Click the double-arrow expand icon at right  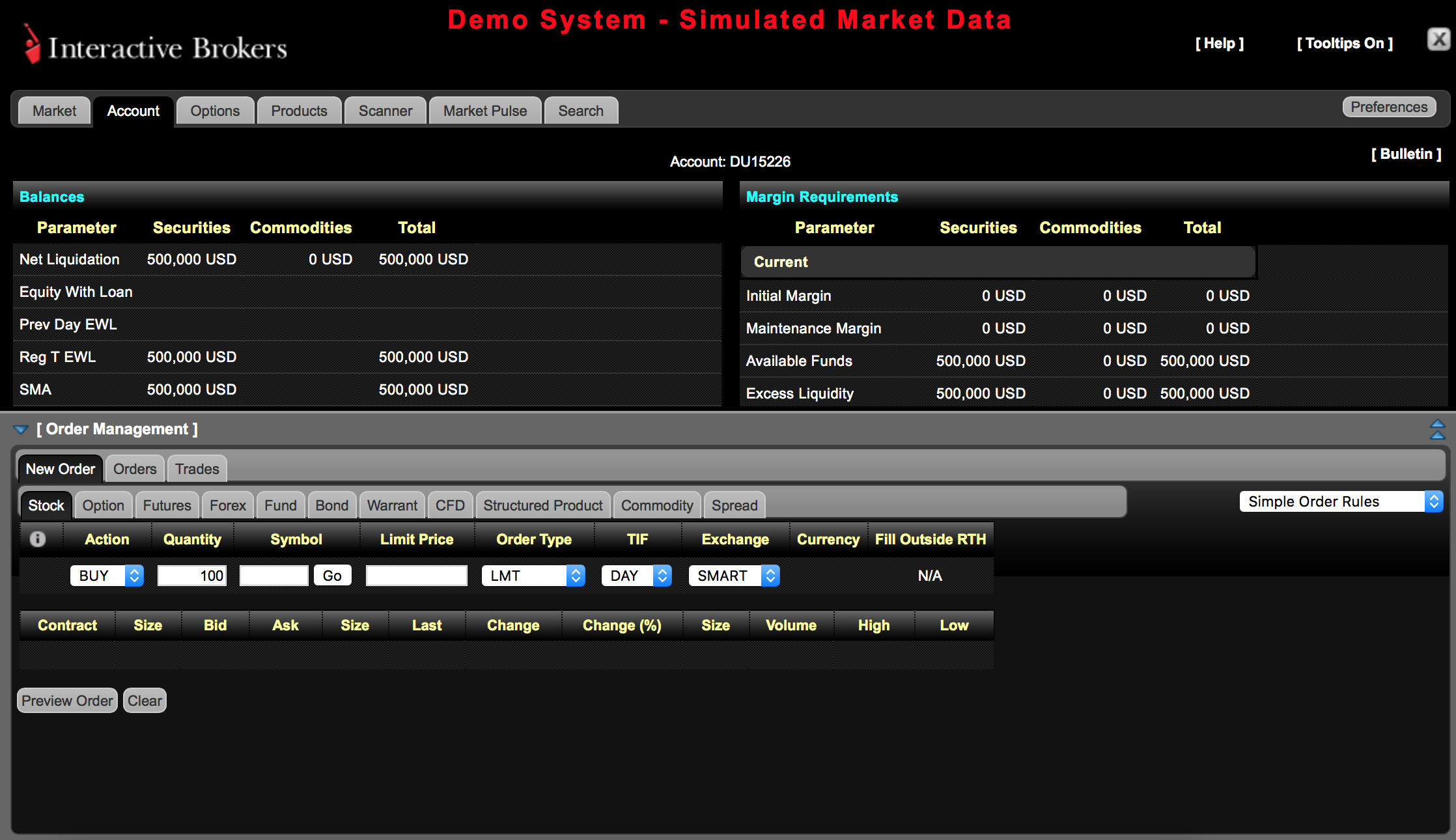1437,429
